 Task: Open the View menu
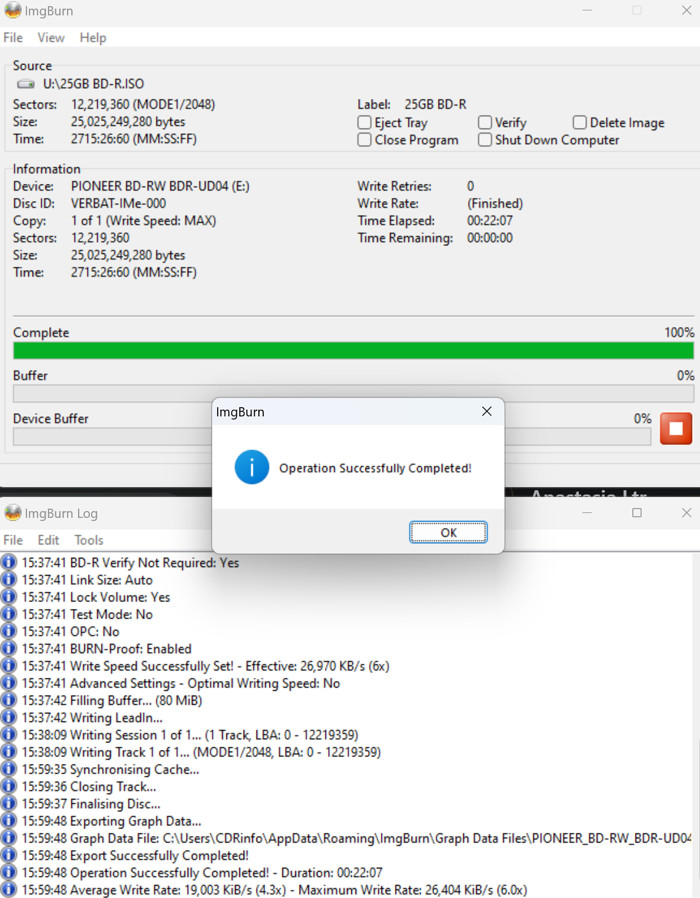51,38
